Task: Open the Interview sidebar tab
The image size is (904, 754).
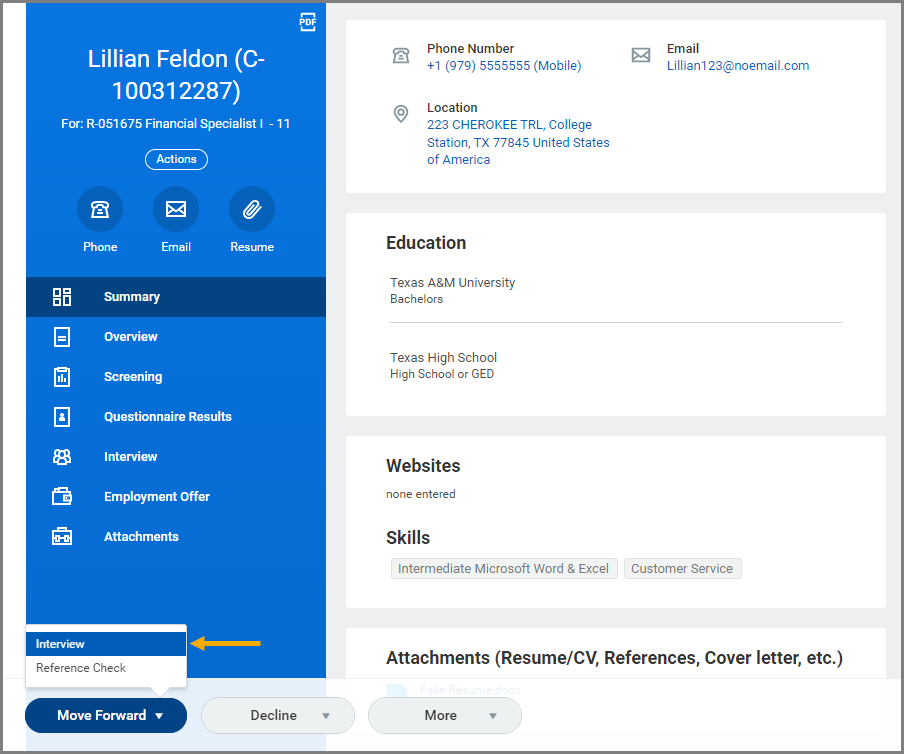Action: click(x=131, y=457)
